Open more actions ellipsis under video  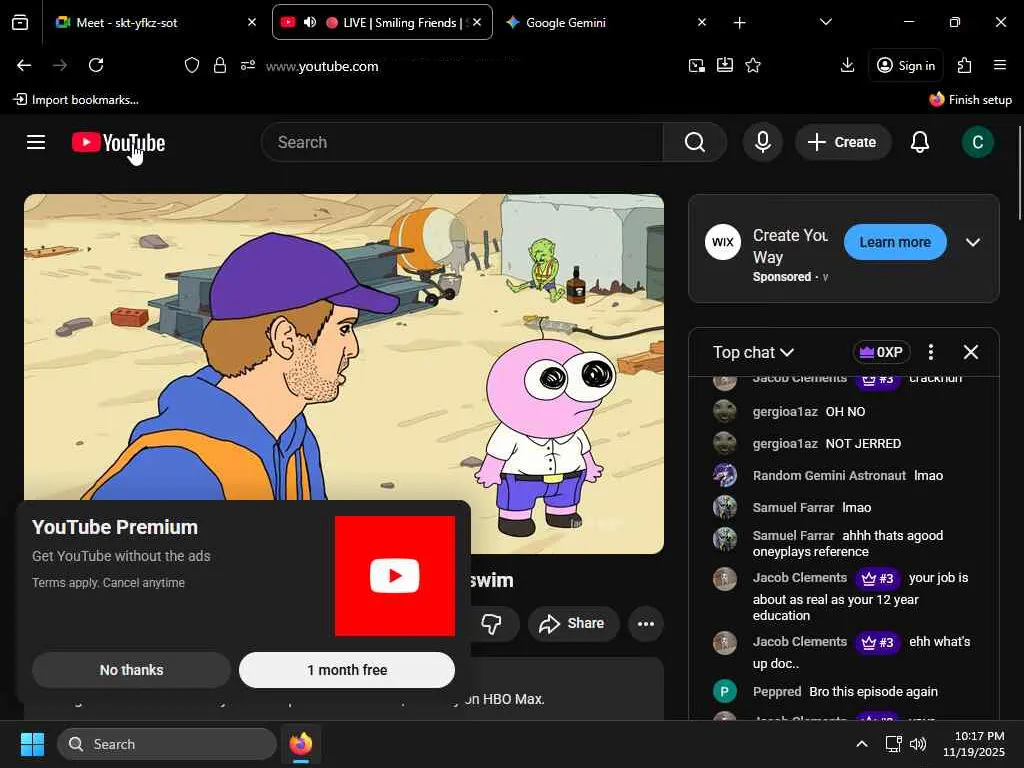coord(646,624)
